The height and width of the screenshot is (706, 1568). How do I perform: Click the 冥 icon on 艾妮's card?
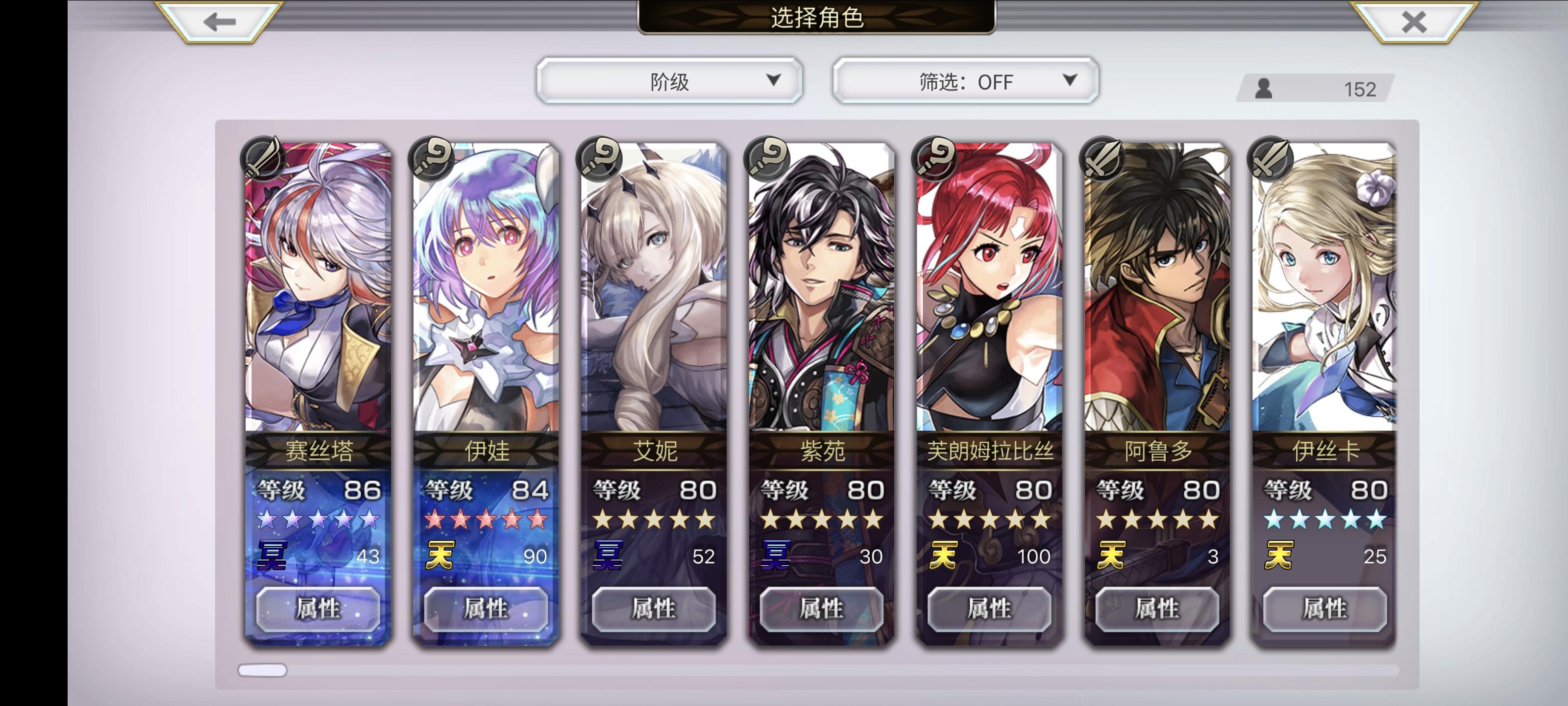point(608,555)
